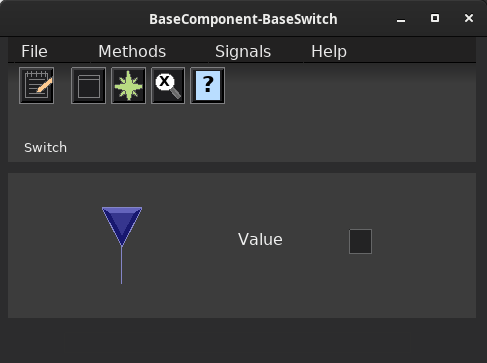Open the Help menu
The width and height of the screenshot is (487, 363).
(x=329, y=51)
